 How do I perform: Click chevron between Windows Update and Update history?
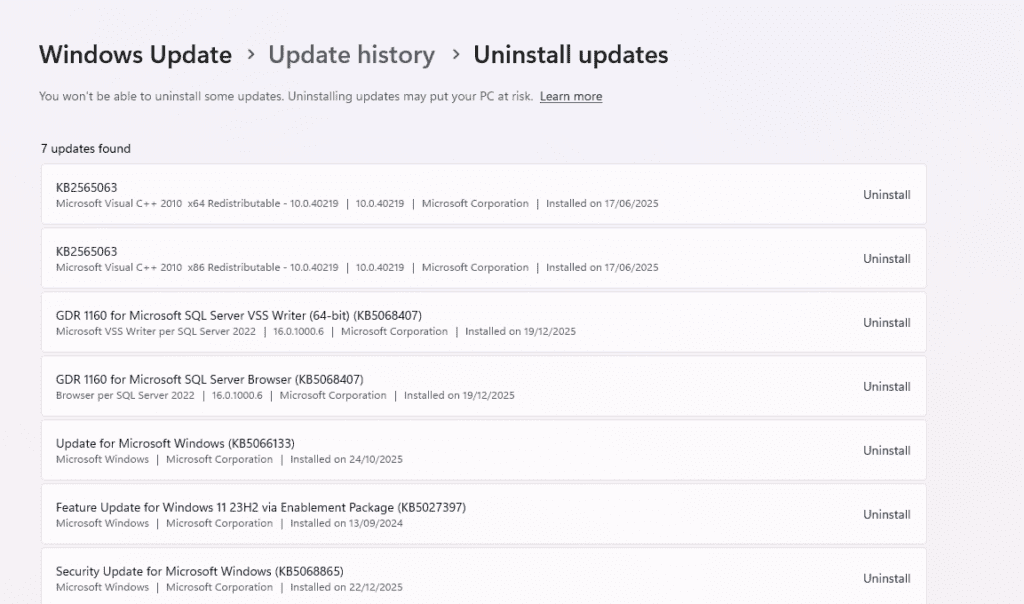click(250, 54)
